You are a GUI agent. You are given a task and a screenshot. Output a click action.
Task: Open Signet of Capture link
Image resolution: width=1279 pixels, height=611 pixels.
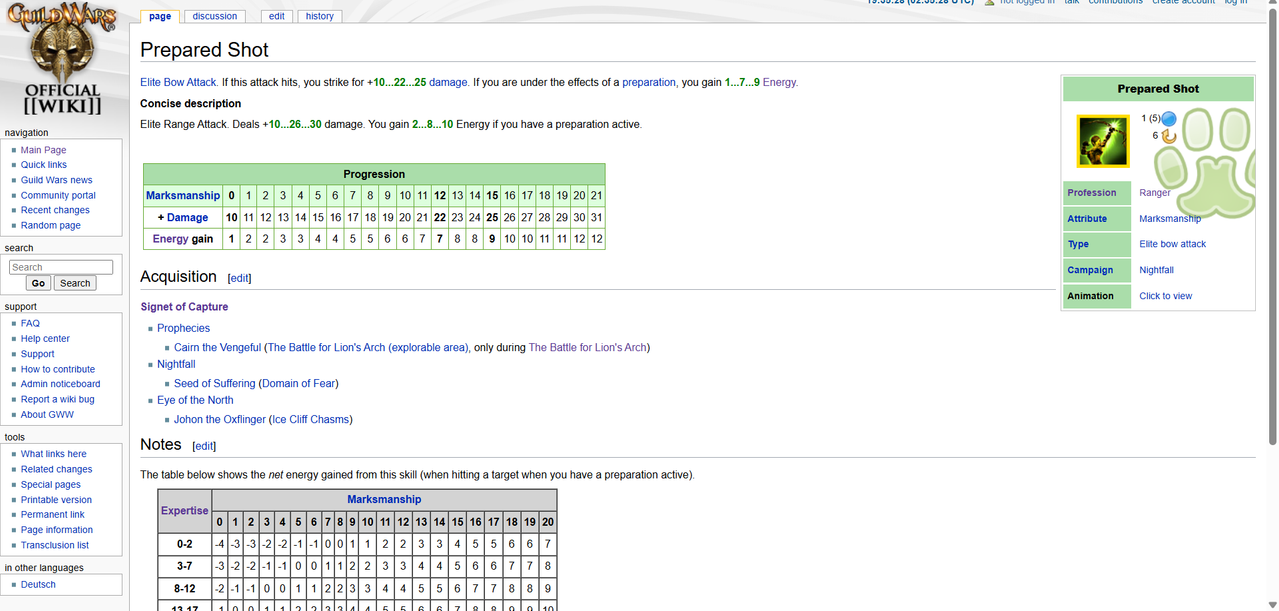tap(184, 307)
